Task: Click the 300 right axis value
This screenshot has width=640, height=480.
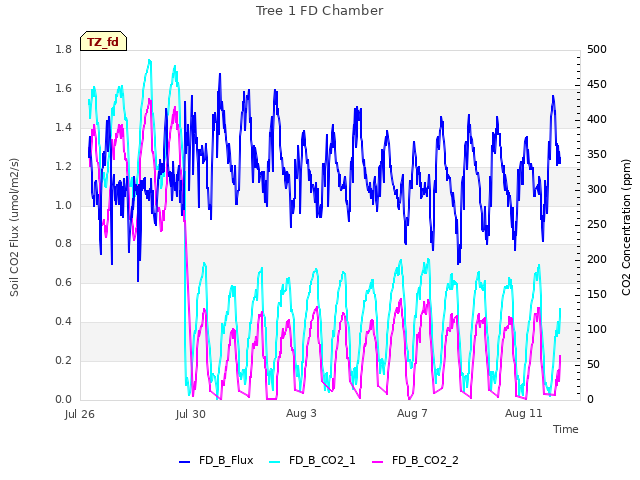Action: pyautogui.click(x=597, y=189)
